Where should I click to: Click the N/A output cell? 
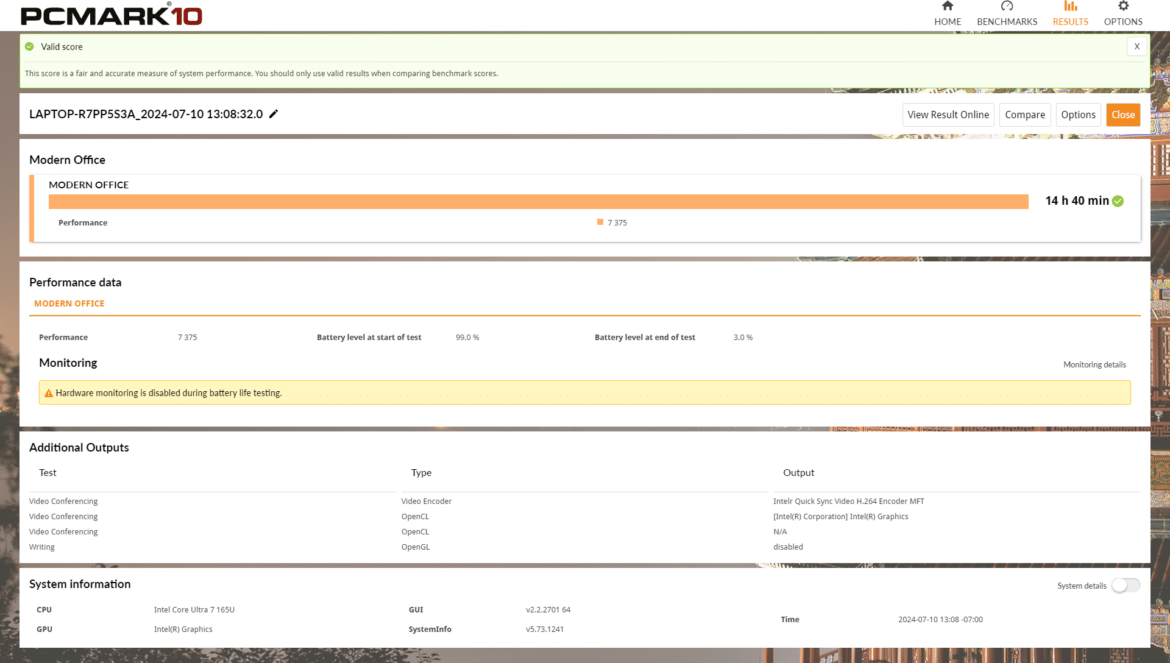[x=780, y=532]
